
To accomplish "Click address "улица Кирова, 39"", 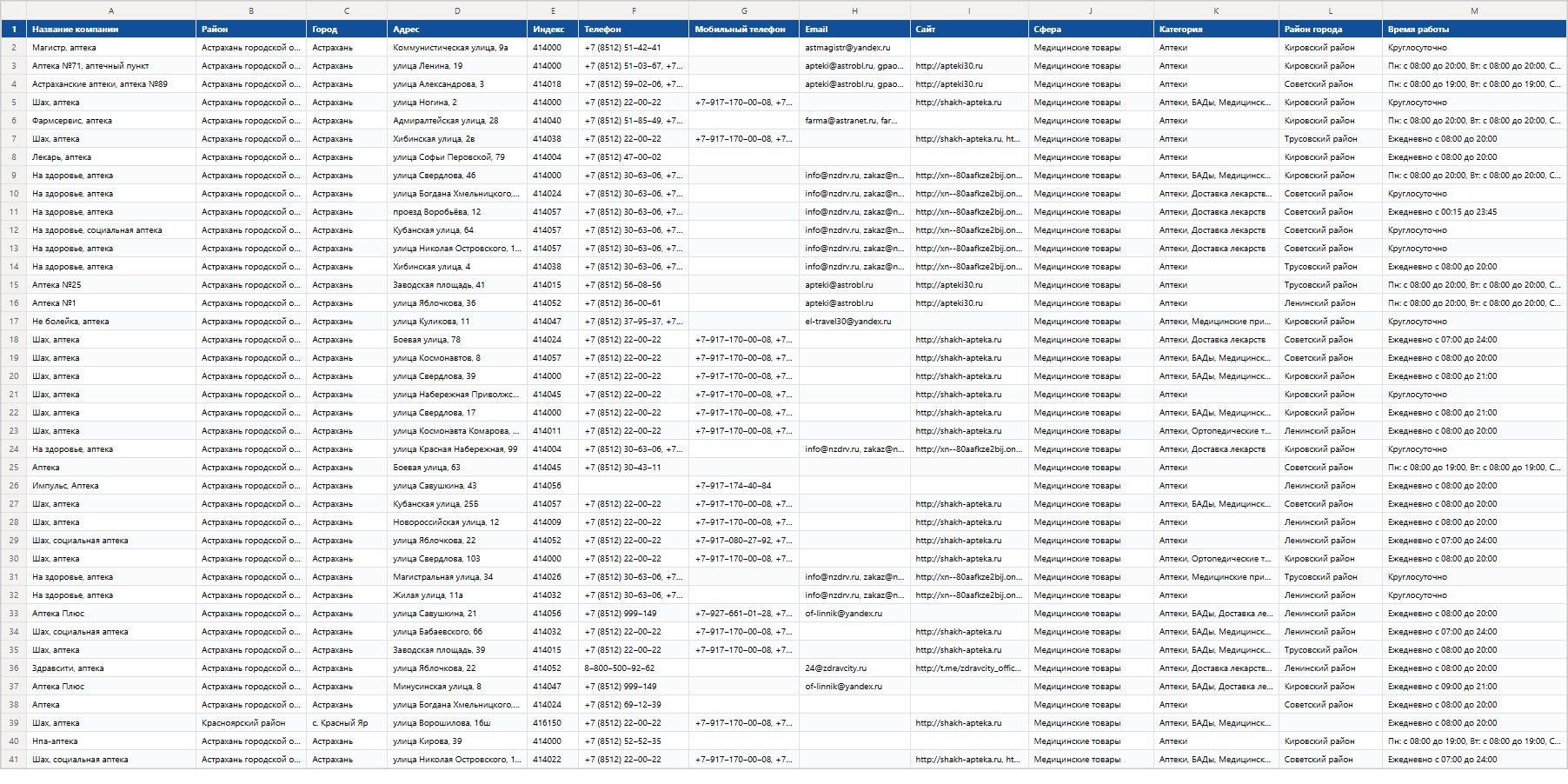I will 457,741.
